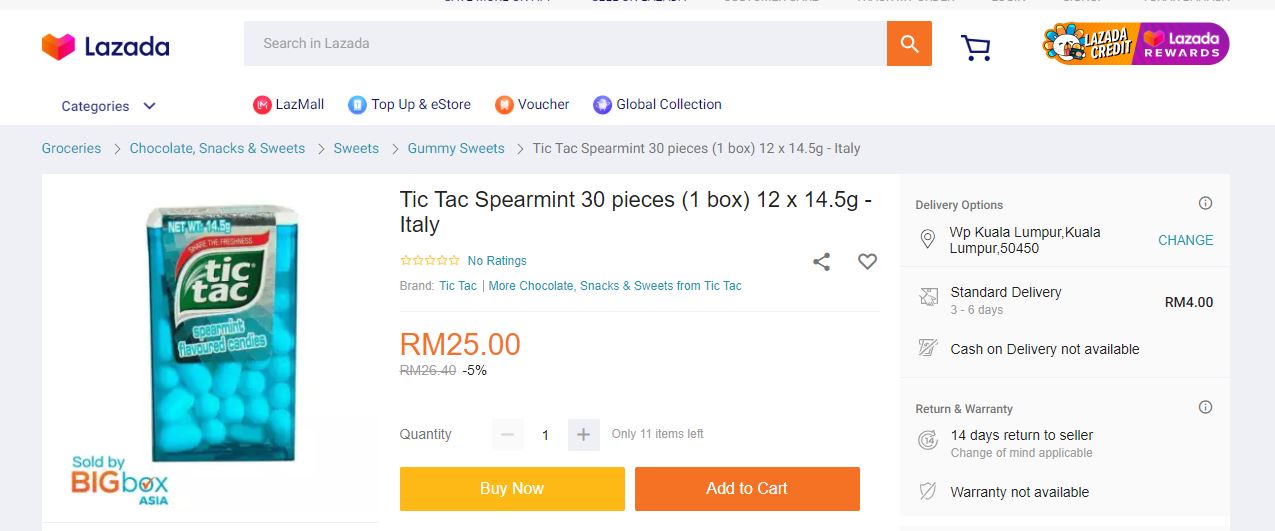The image size is (1275, 531).
Task: Click the Lazada logo
Action: (x=105, y=46)
